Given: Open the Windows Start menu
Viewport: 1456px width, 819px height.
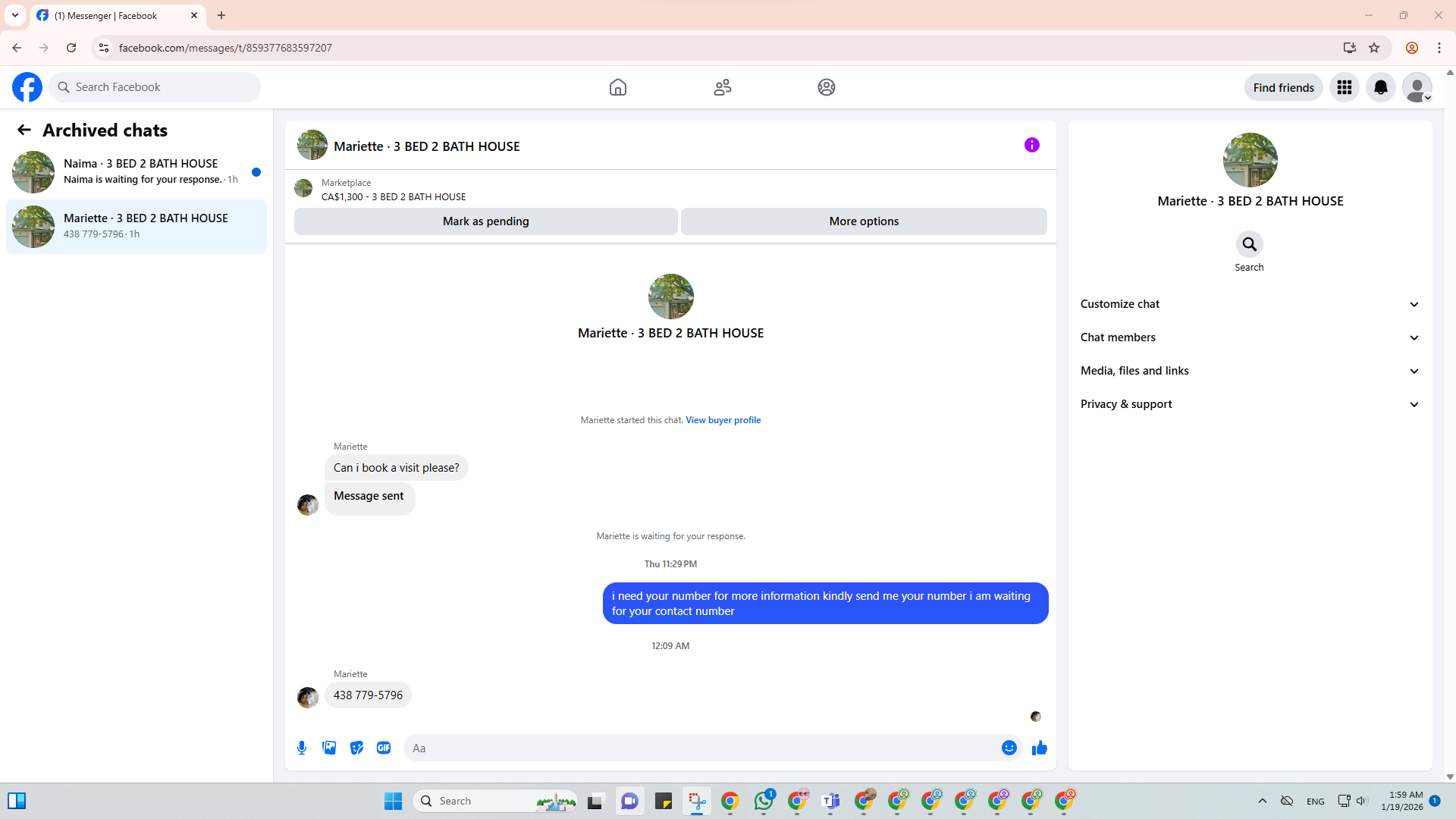Looking at the screenshot, I should [x=393, y=801].
